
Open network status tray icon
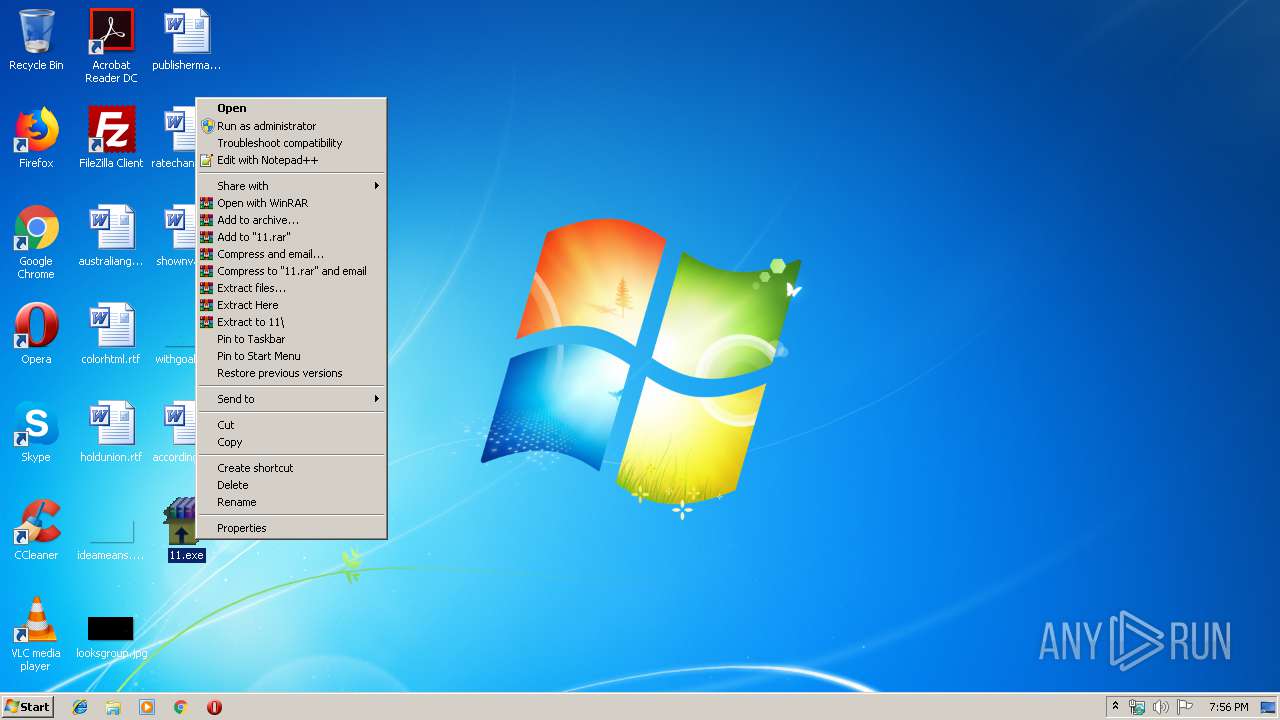pos(1137,707)
